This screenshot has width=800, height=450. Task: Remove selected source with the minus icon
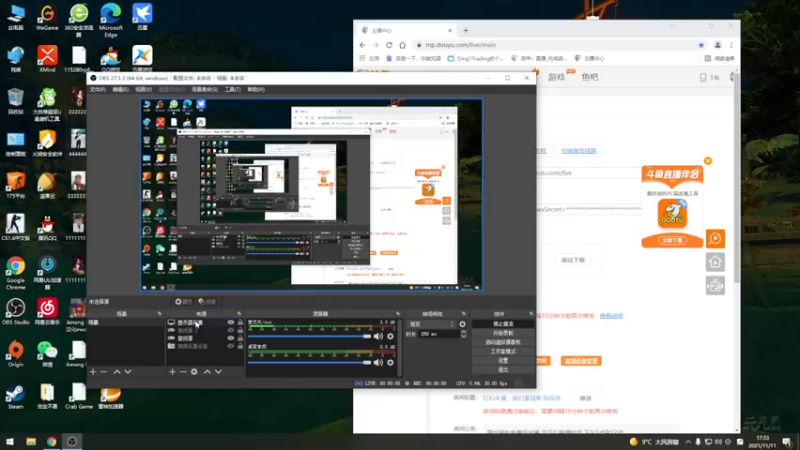183,372
